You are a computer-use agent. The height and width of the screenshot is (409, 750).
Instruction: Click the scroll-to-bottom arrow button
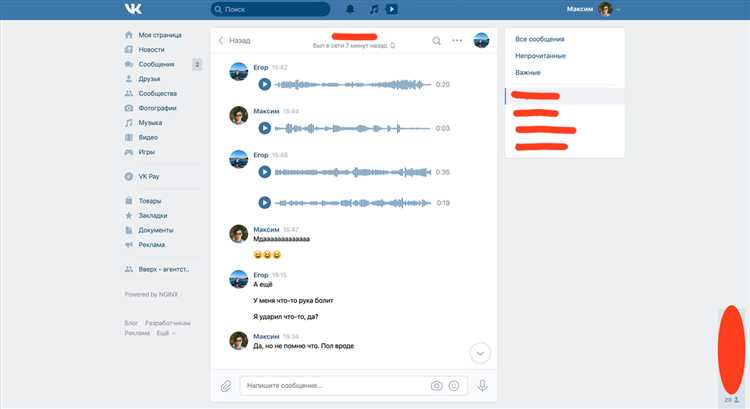pyautogui.click(x=480, y=354)
